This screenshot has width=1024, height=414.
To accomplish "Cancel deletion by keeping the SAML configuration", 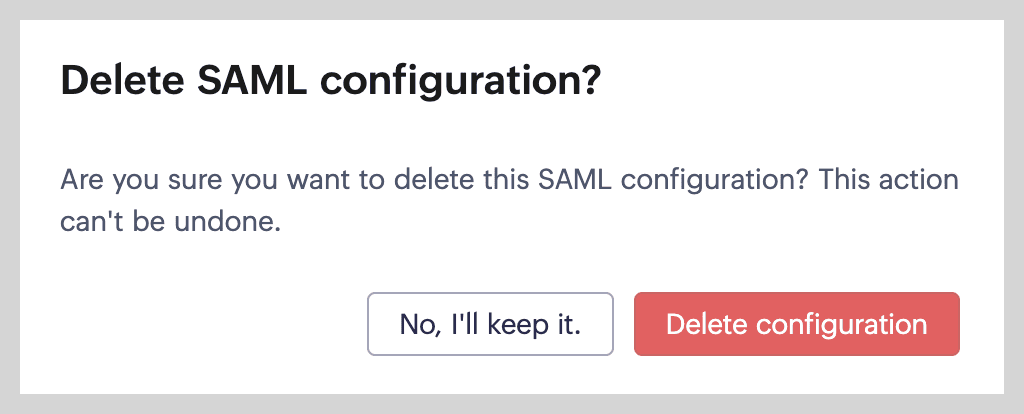I will pyautogui.click(x=490, y=324).
